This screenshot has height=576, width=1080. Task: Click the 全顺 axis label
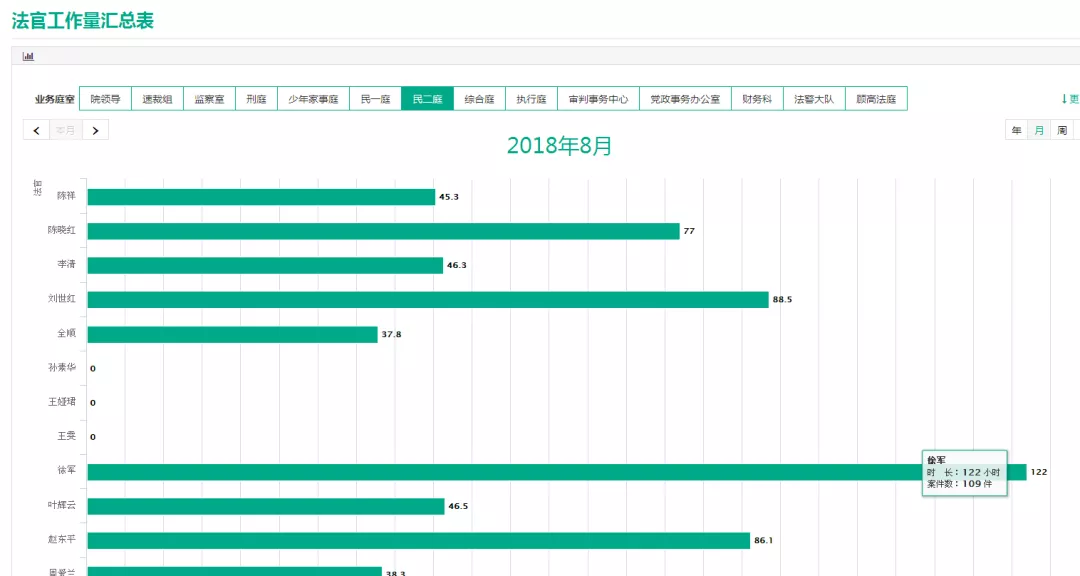point(66,333)
